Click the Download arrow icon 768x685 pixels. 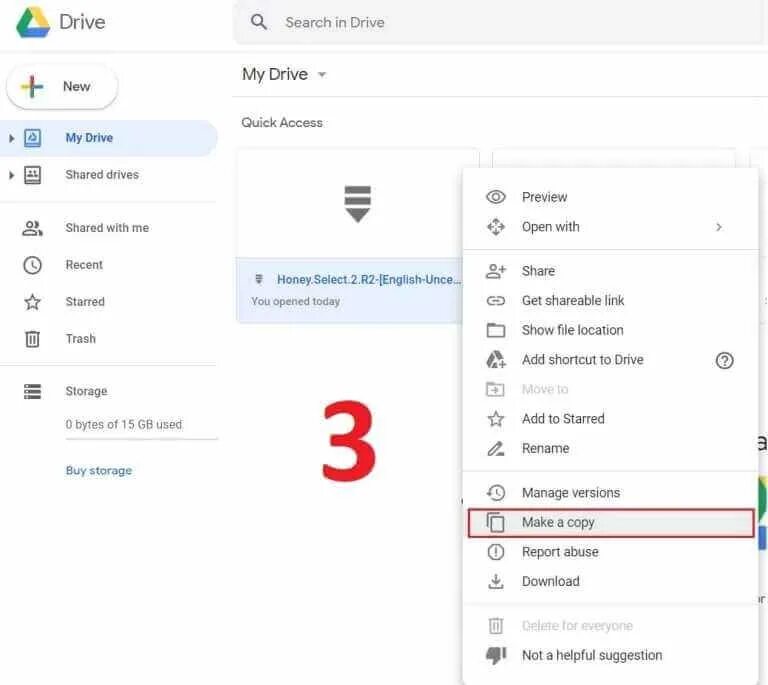pyautogui.click(x=496, y=581)
